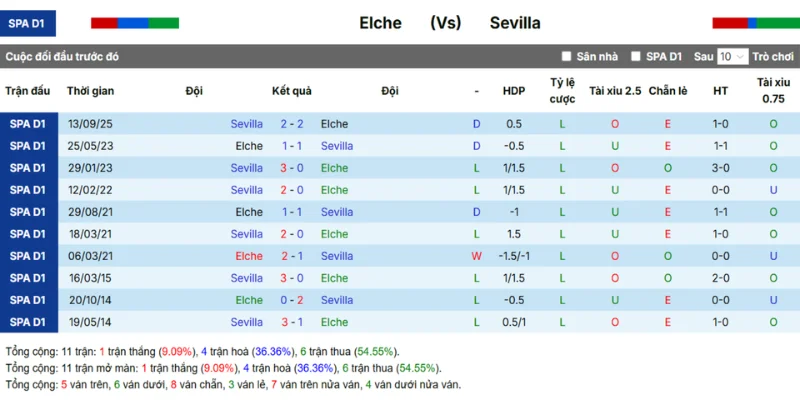Select the Tỷ lệ cược column header
Screen dimensions: 800x400
pyautogui.click(x=562, y=91)
